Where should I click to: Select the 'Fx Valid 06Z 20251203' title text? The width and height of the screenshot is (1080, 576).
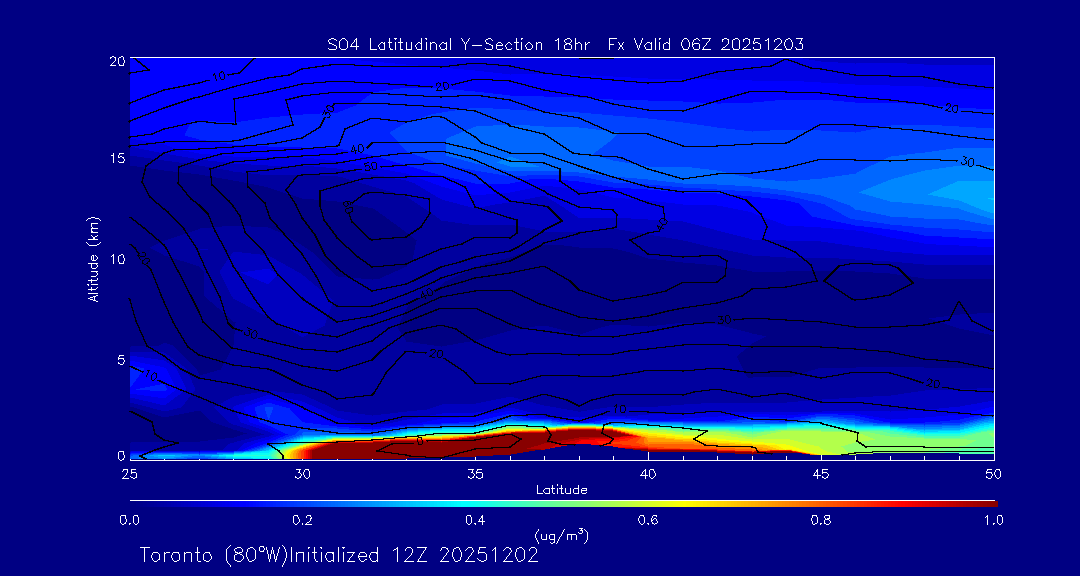click(x=707, y=45)
